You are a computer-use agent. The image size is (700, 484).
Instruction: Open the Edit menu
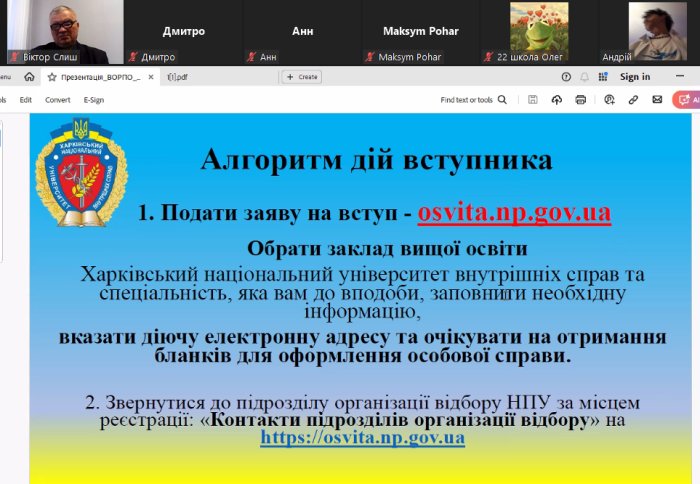(26, 100)
